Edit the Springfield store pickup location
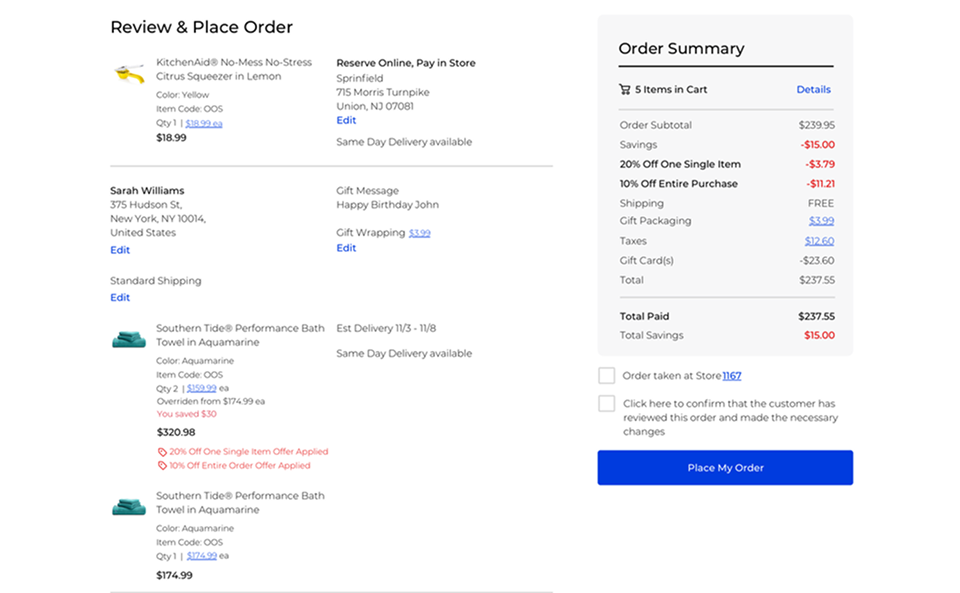Screen dimensions: 960x593 pos(346,119)
